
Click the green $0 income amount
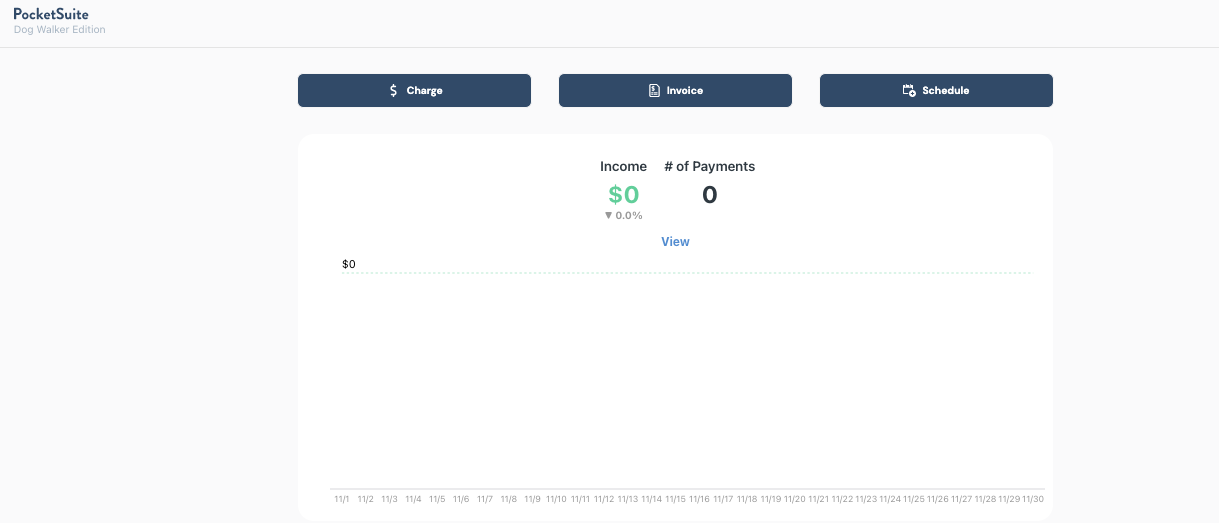(x=623, y=194)
